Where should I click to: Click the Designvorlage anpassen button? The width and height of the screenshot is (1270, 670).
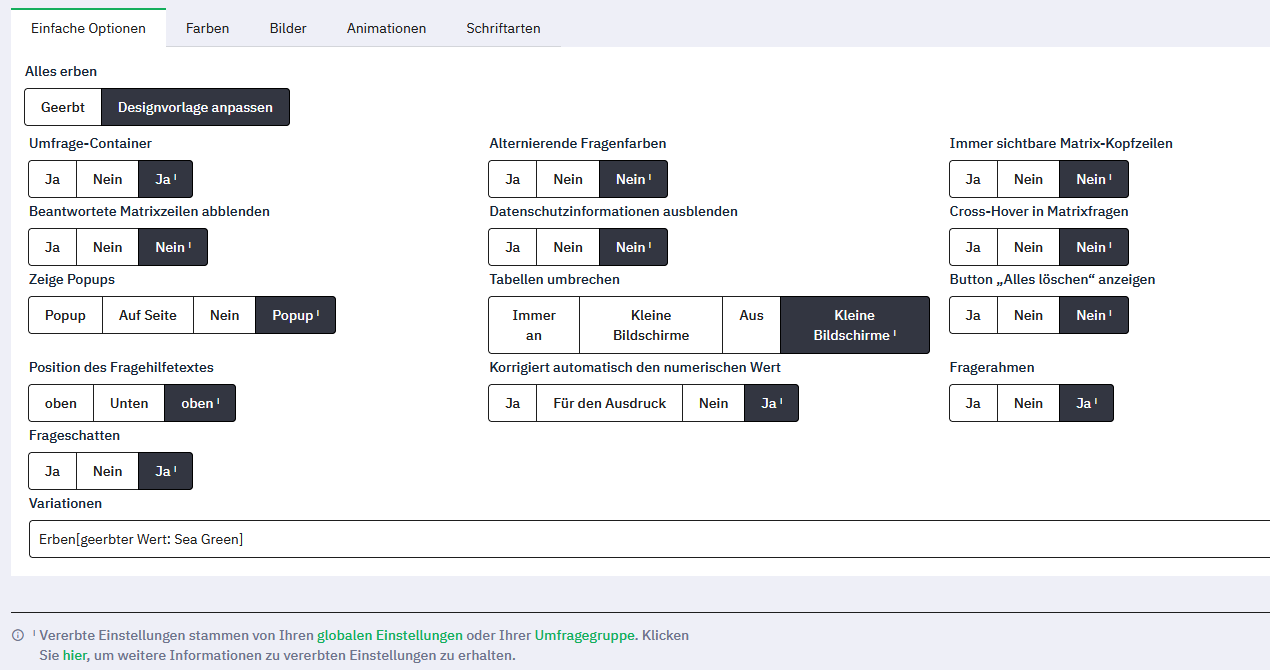pos(195,107)
